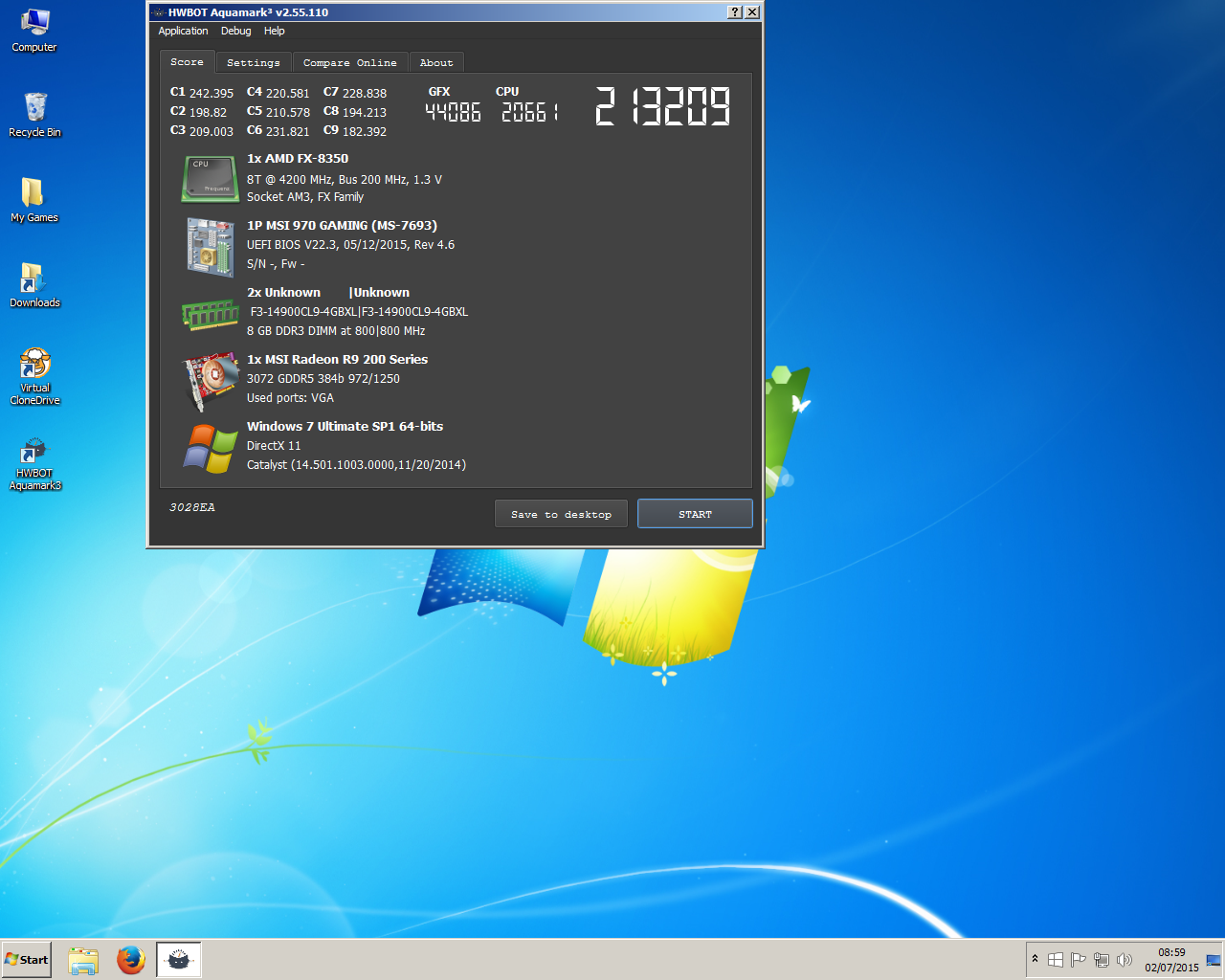The width and height of the screenshot is (1225, 980).
Task: Click the 1x MSI Radeon R9 200 Series heading
Action: (x=337, y=360)
